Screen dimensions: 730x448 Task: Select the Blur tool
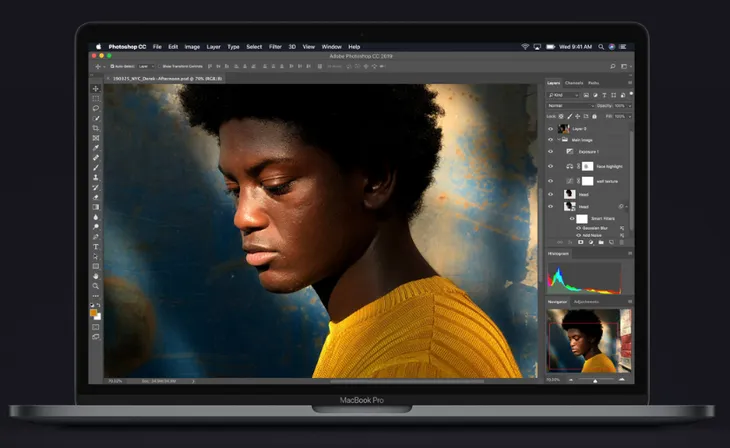96,217
